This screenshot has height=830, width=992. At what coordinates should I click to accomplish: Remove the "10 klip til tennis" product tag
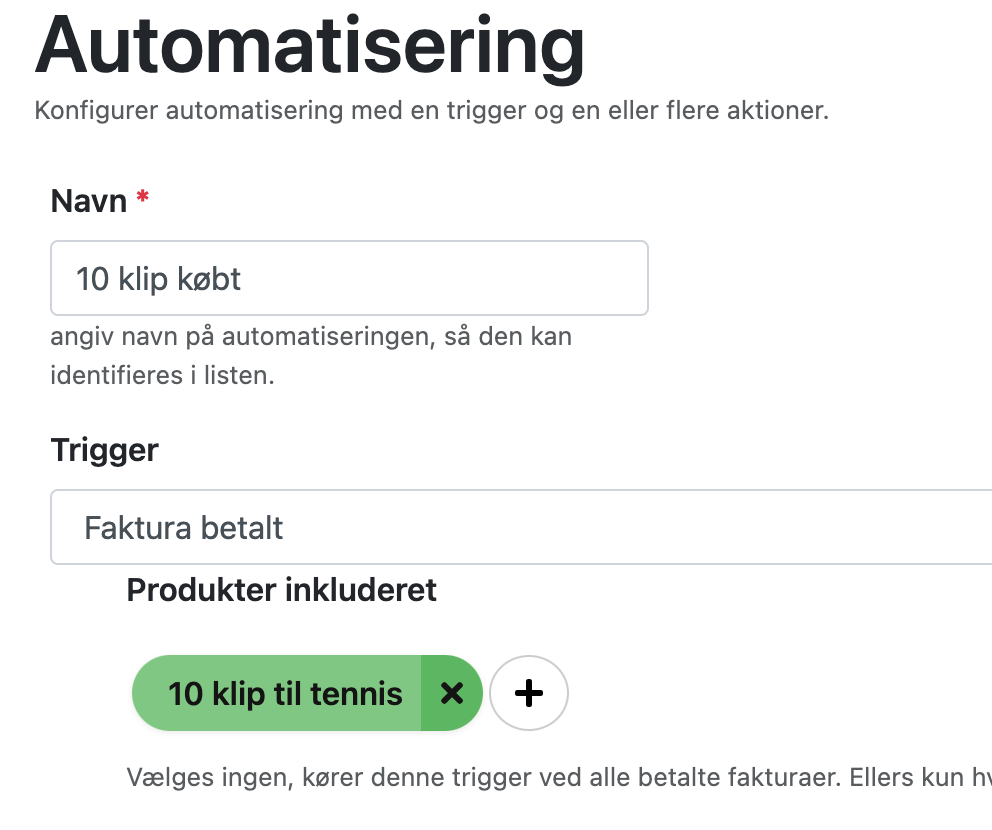coord(452,693)
